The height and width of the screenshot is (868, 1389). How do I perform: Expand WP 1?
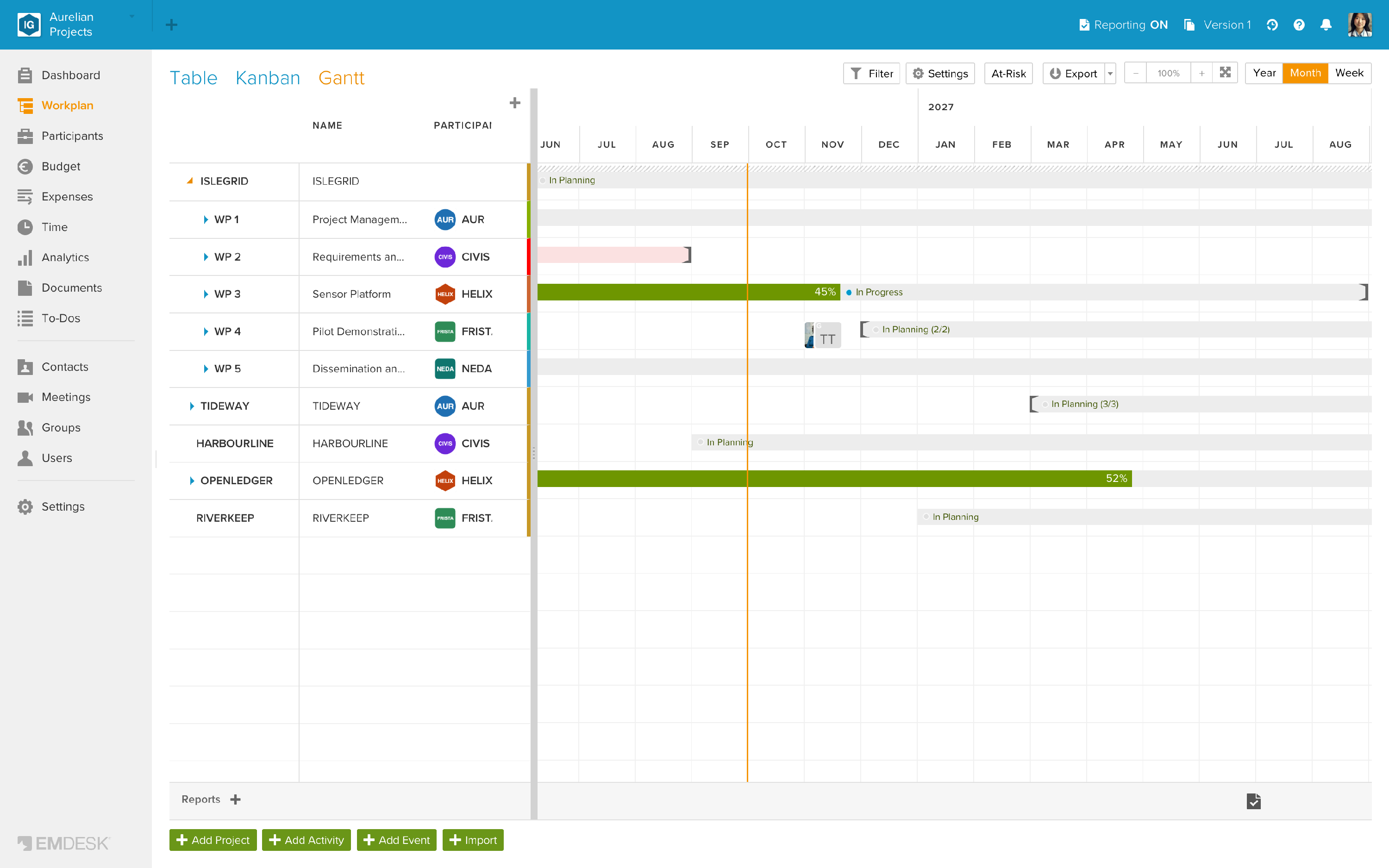coord(206,220)
